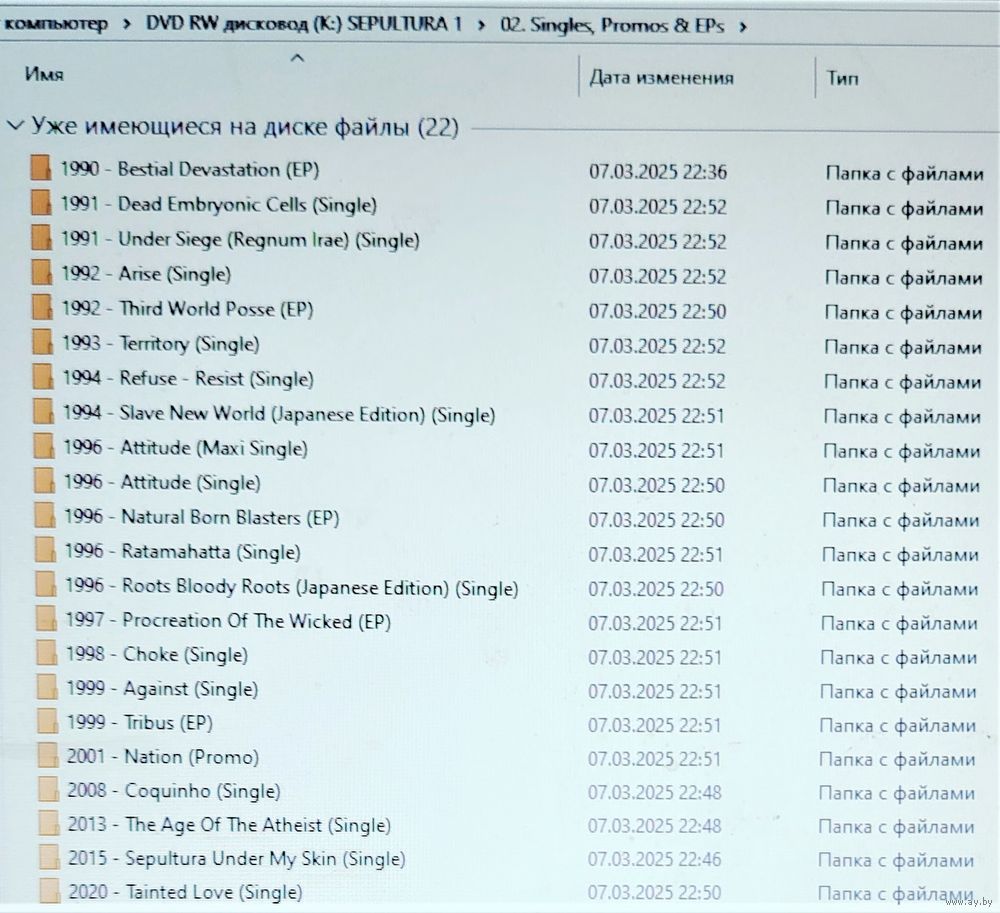Select '2015 - Sepultura Under My Skin (Single)'
The height and width of the screenshot is (913, 1000).
pos(237,859)
